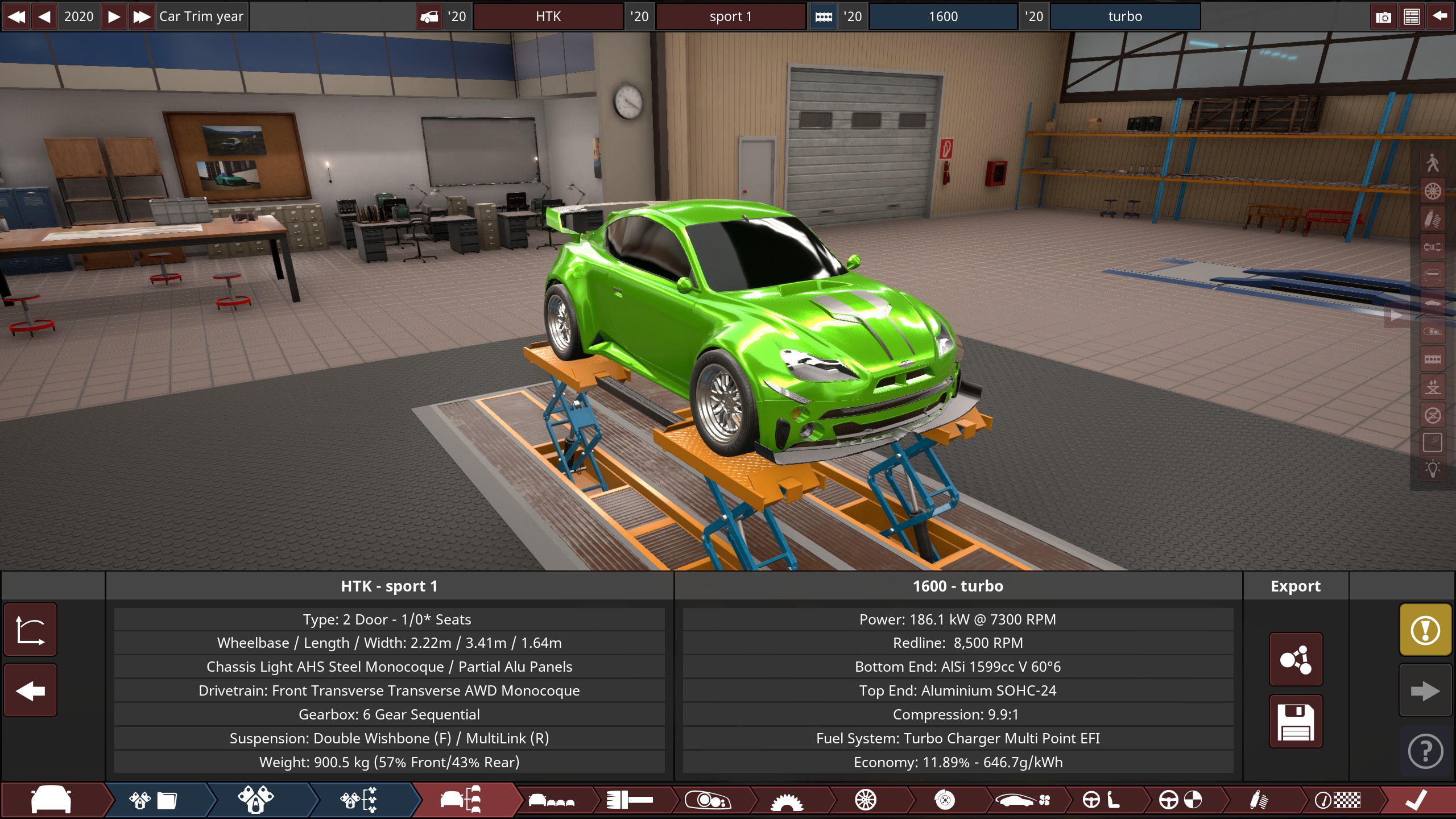Image resolution: width=1456 pixels, height=819 pixels.
Task: Open the test track checkered flag tab
Action: click(1338, 800)
